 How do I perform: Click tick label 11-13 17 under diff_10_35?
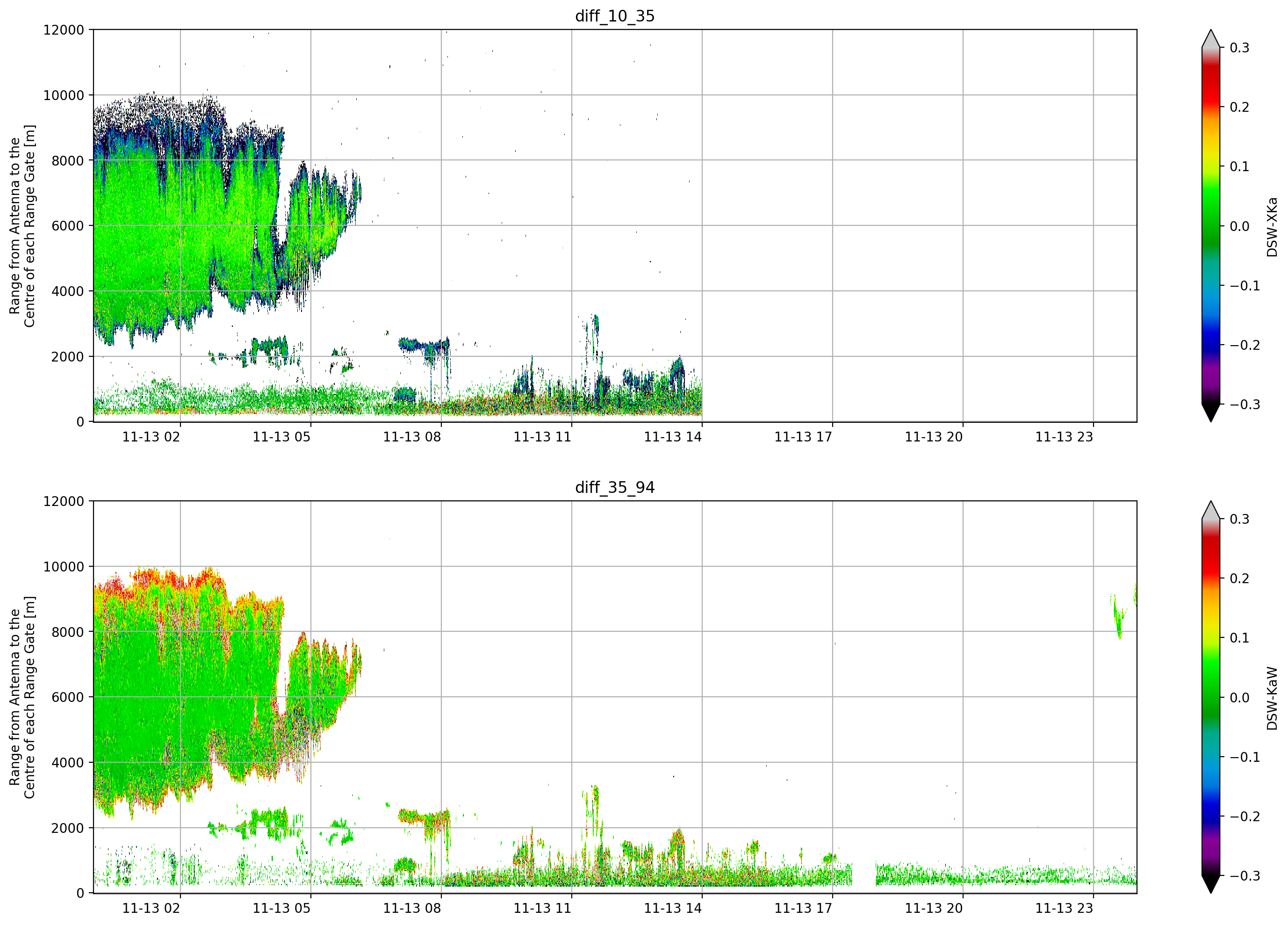pos(804,437)
